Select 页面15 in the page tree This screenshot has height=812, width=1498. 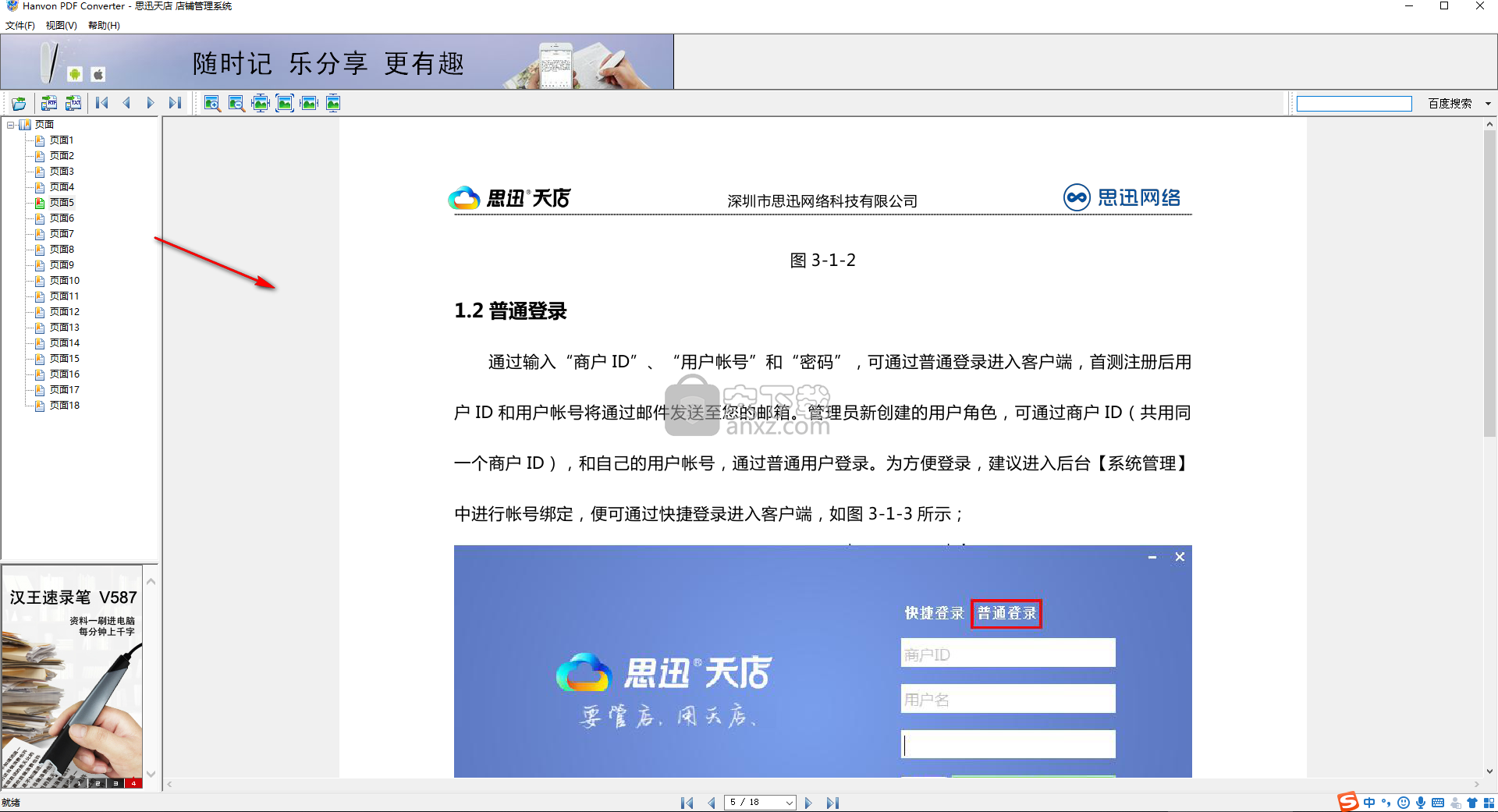[x=64, y=359]
